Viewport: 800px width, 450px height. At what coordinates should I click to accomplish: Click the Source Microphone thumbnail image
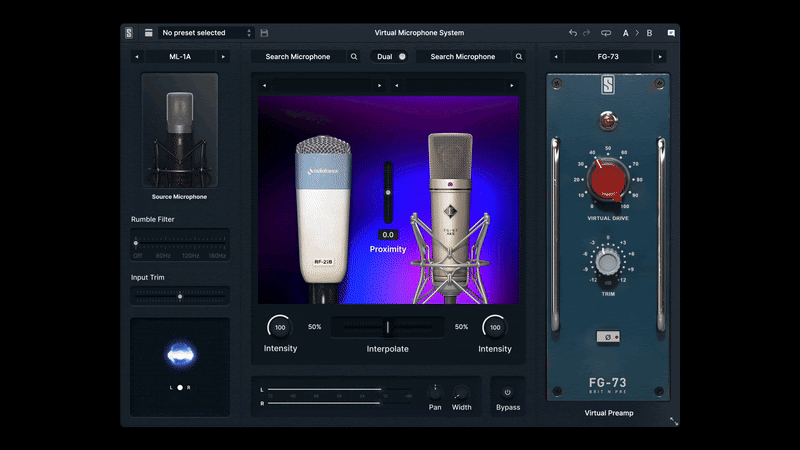pyautogui.click(x=180, y=131)
